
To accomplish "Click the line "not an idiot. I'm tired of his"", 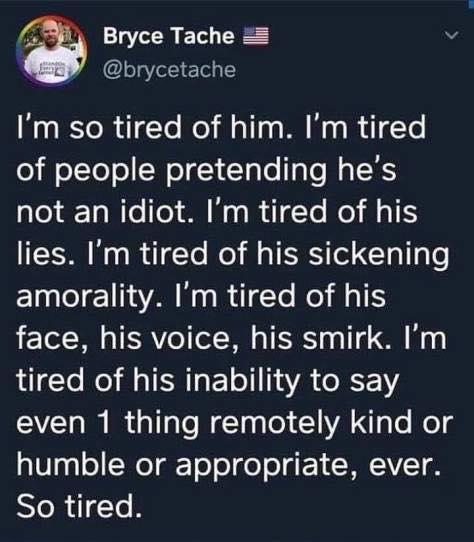I will (217, 212).
